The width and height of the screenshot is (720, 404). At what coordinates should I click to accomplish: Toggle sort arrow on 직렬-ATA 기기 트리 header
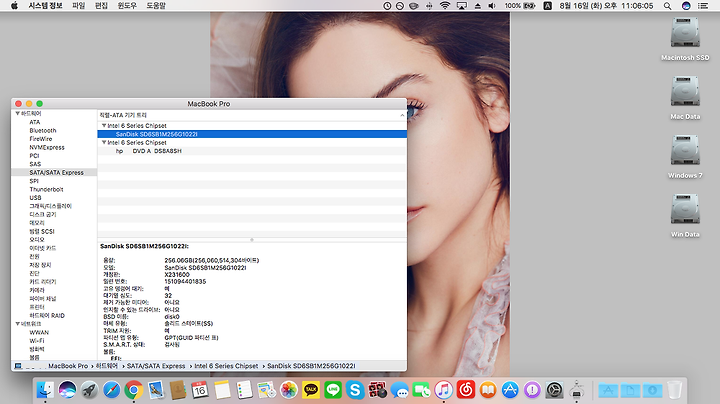pyautogui.click(x=402, y=115)
